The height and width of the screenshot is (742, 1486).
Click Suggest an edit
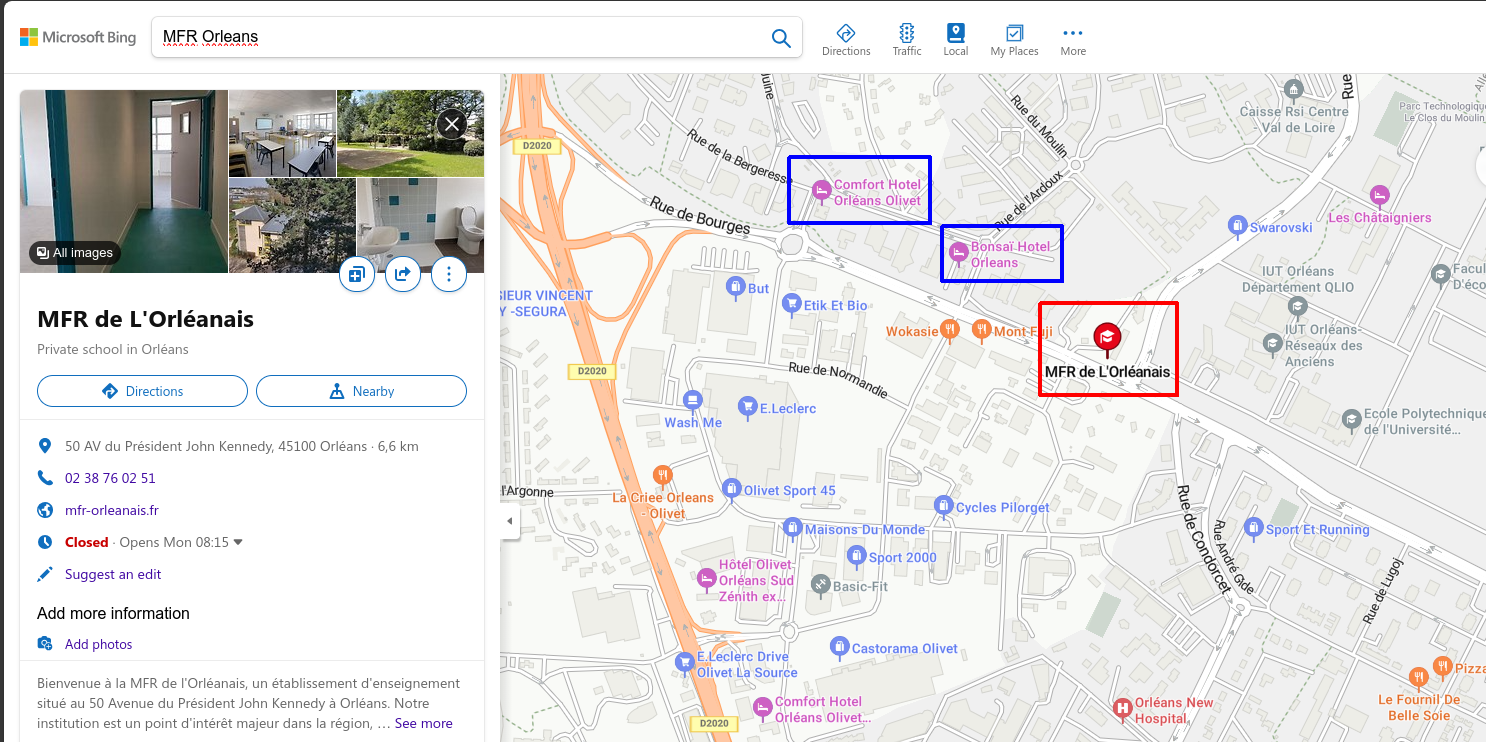coord(113,574)
